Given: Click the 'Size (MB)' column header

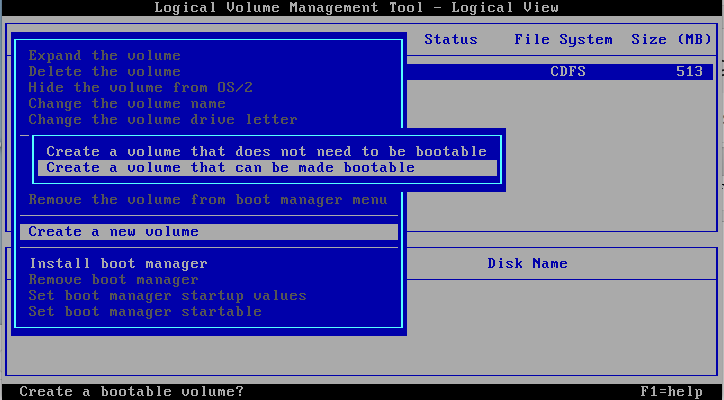Looking at the screenshot, I should [x=671, y=40].
